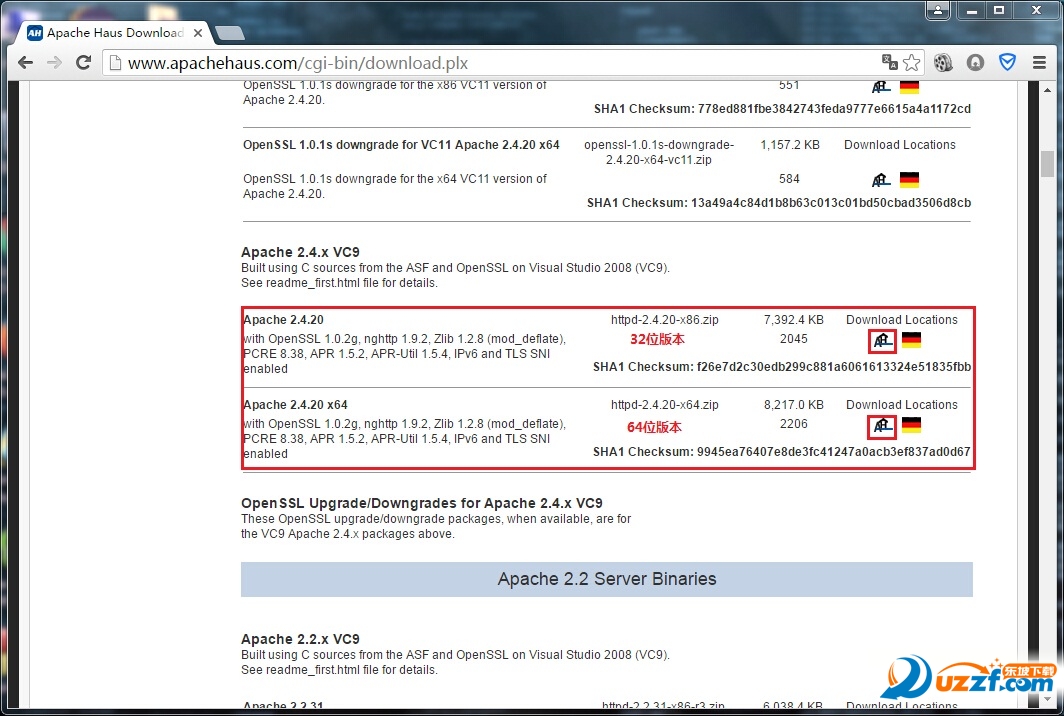Image resolution: width=1064 pixels, height=716 pixels.
Task: Open the Chrome hamburger menu
Action: coord(1038,63)
